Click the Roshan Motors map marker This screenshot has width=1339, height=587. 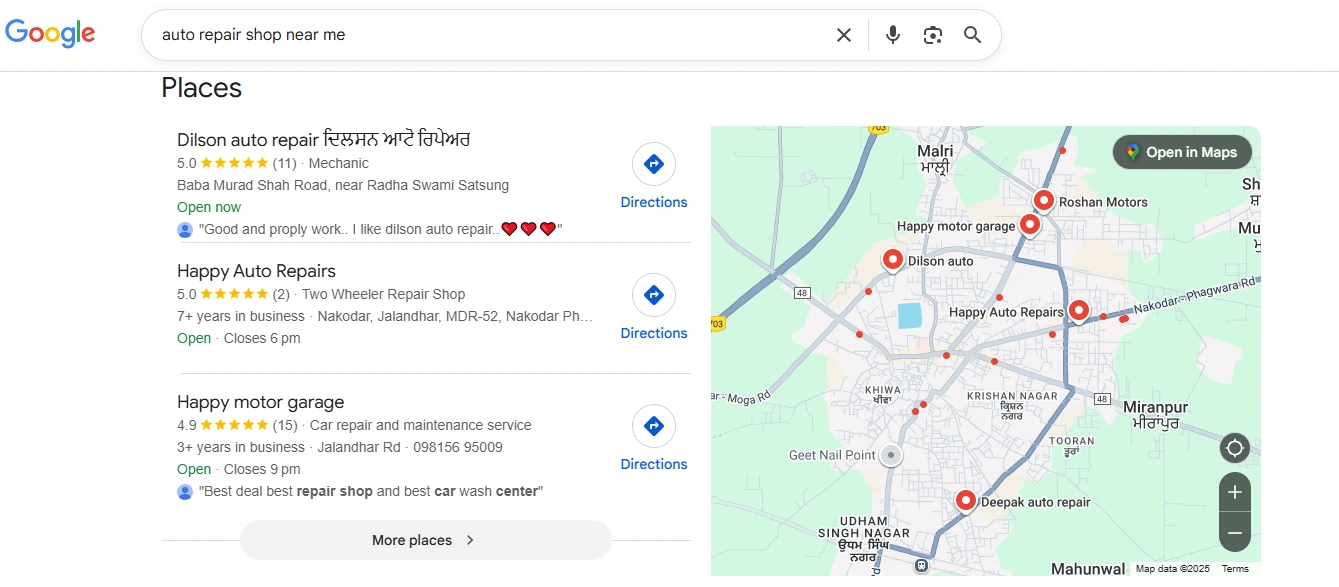(x=1043, y=199)
